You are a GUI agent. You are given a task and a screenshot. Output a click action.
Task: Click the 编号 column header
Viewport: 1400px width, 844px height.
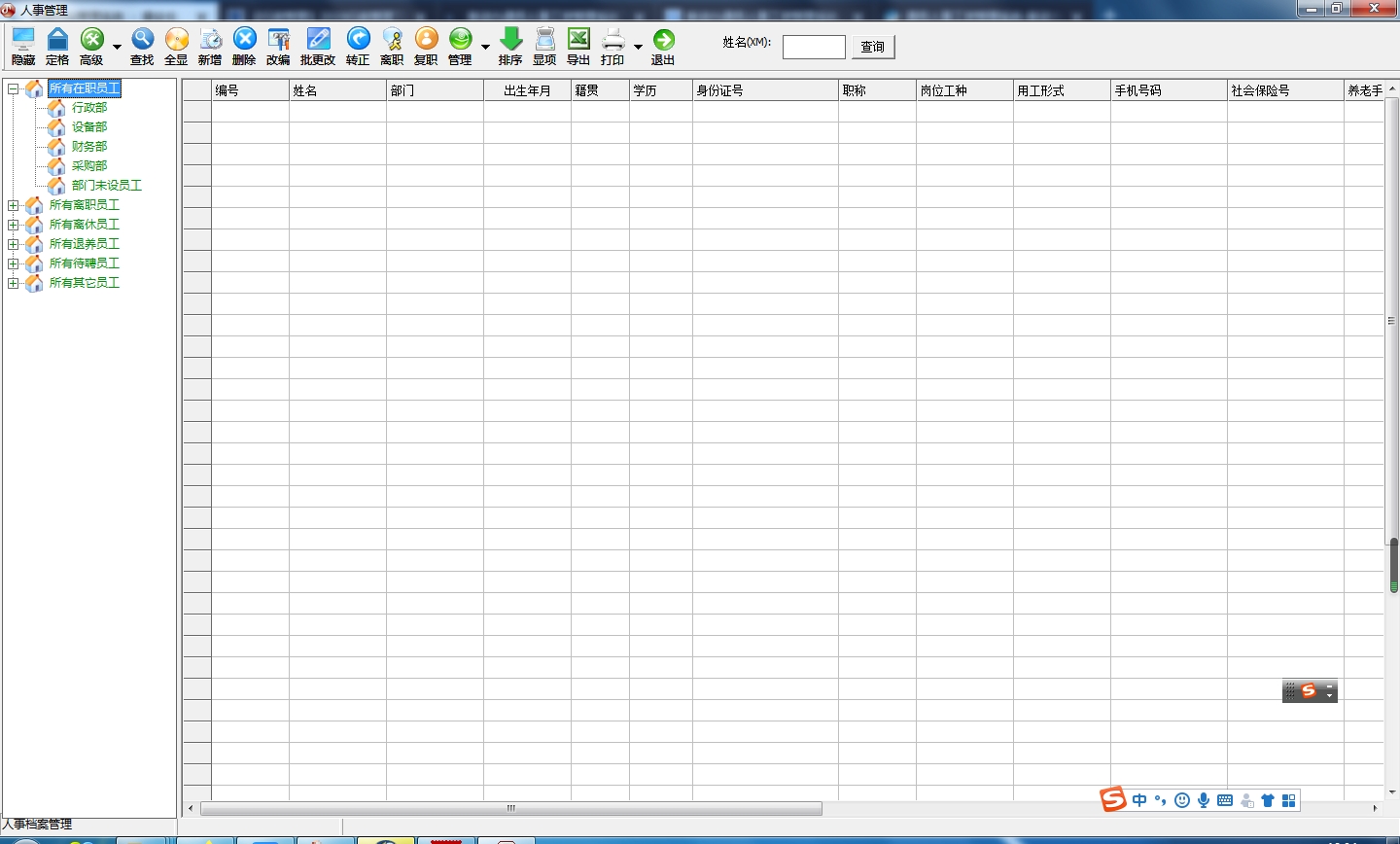[x=251, y=90]
